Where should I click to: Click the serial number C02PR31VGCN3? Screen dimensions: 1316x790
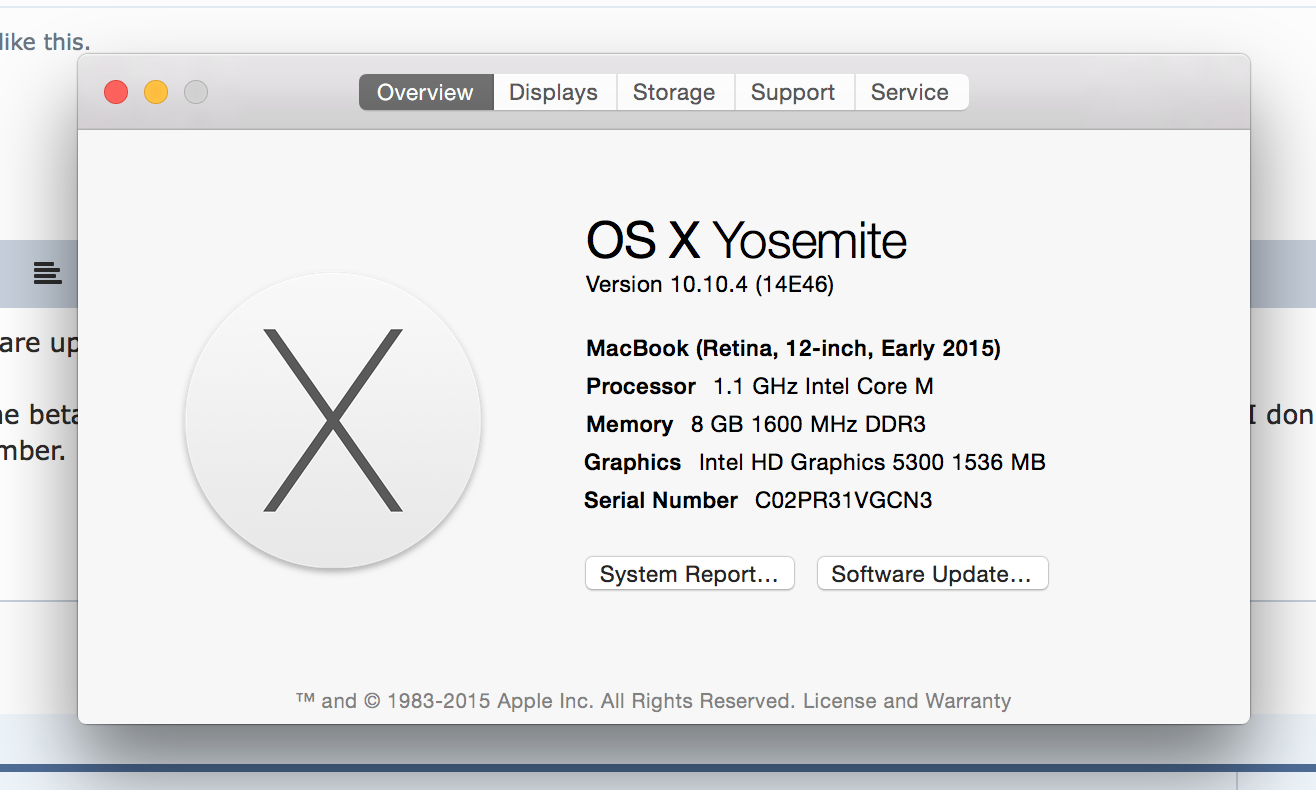pyautogui.click(x=844, y=500)
